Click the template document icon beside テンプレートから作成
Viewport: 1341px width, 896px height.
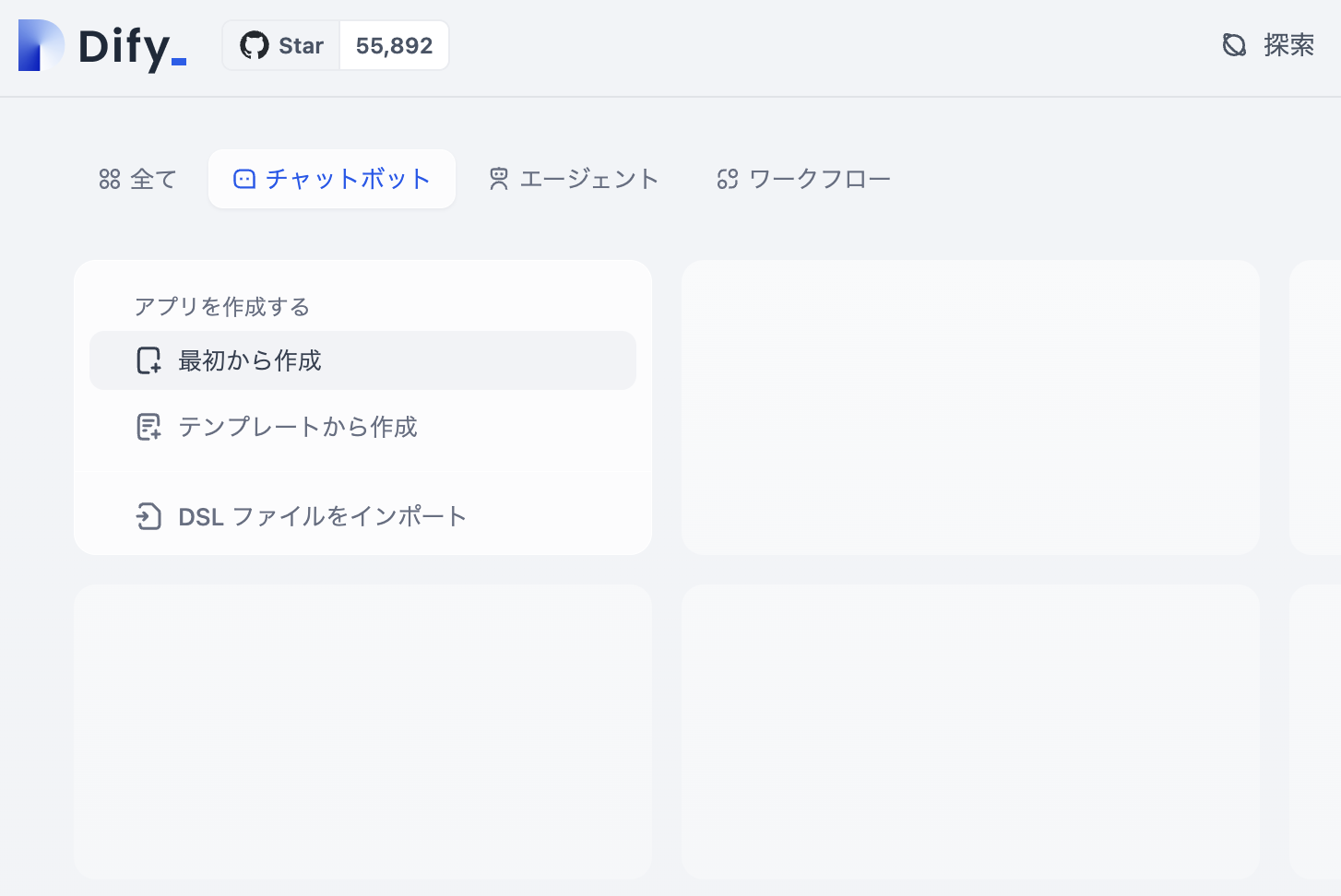coord(148,427)
